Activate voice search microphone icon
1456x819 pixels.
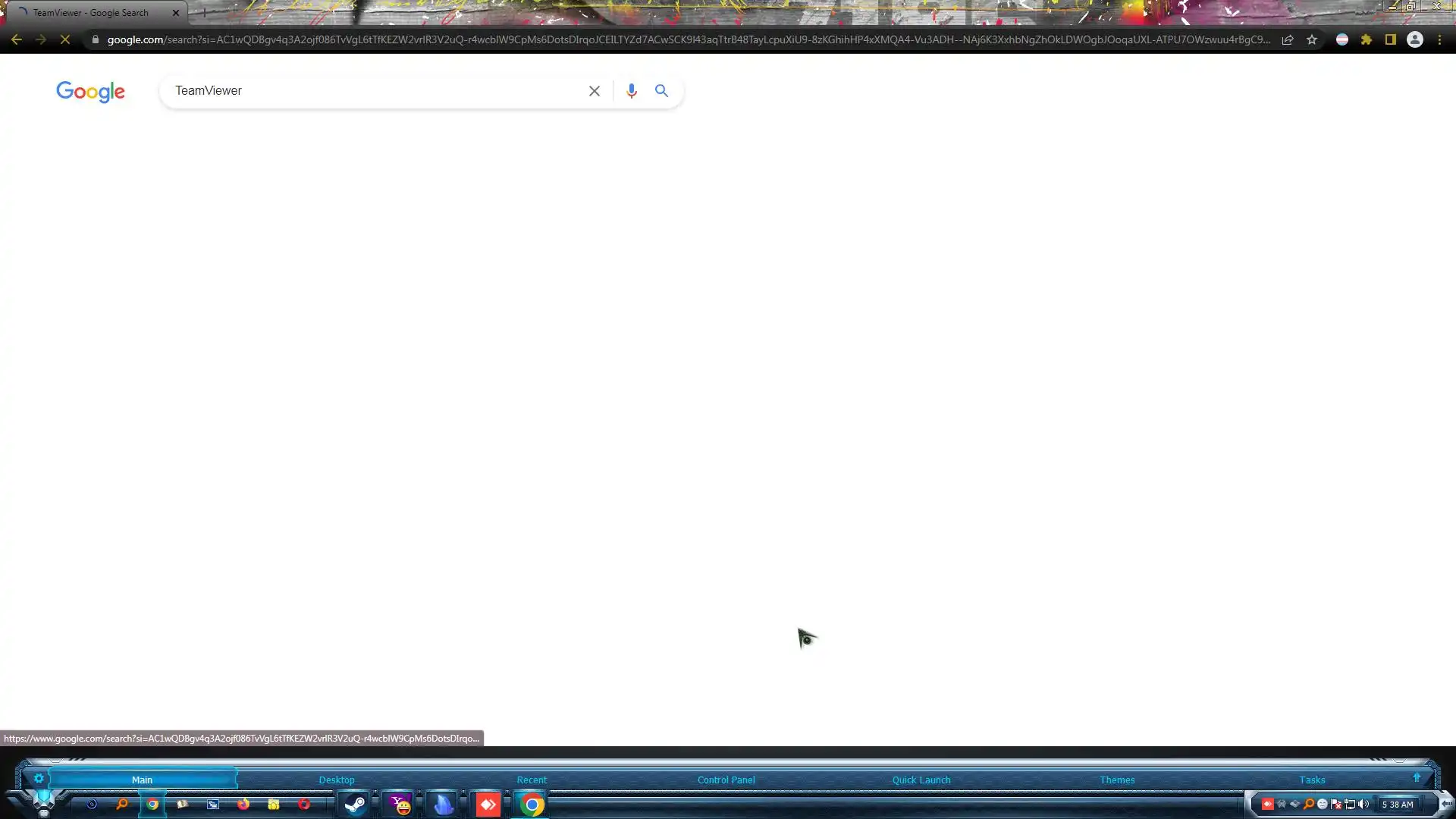pyautogui.click(x=631, y=91)
